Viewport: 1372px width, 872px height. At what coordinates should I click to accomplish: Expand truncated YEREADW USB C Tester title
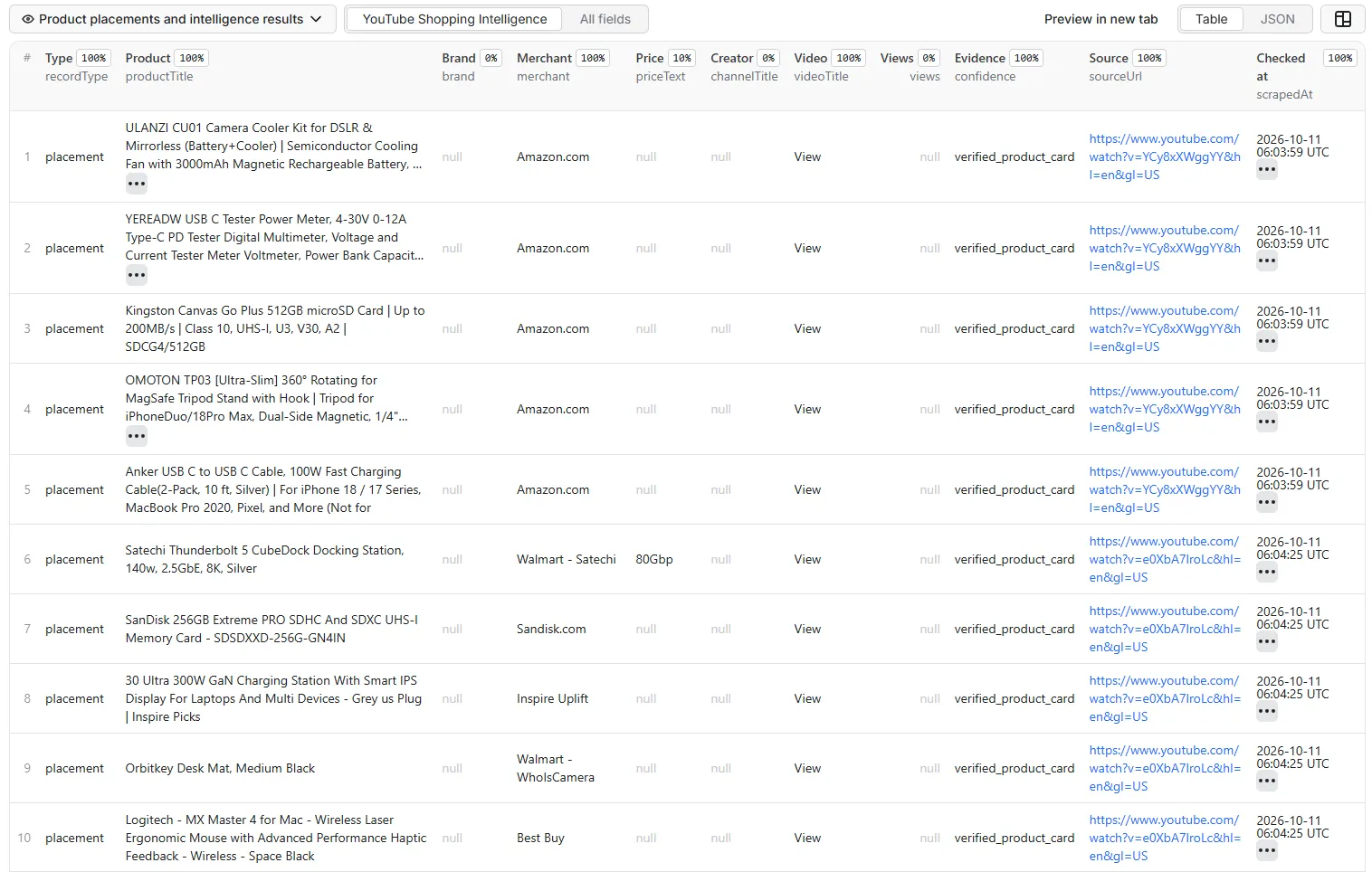(136, 275)
